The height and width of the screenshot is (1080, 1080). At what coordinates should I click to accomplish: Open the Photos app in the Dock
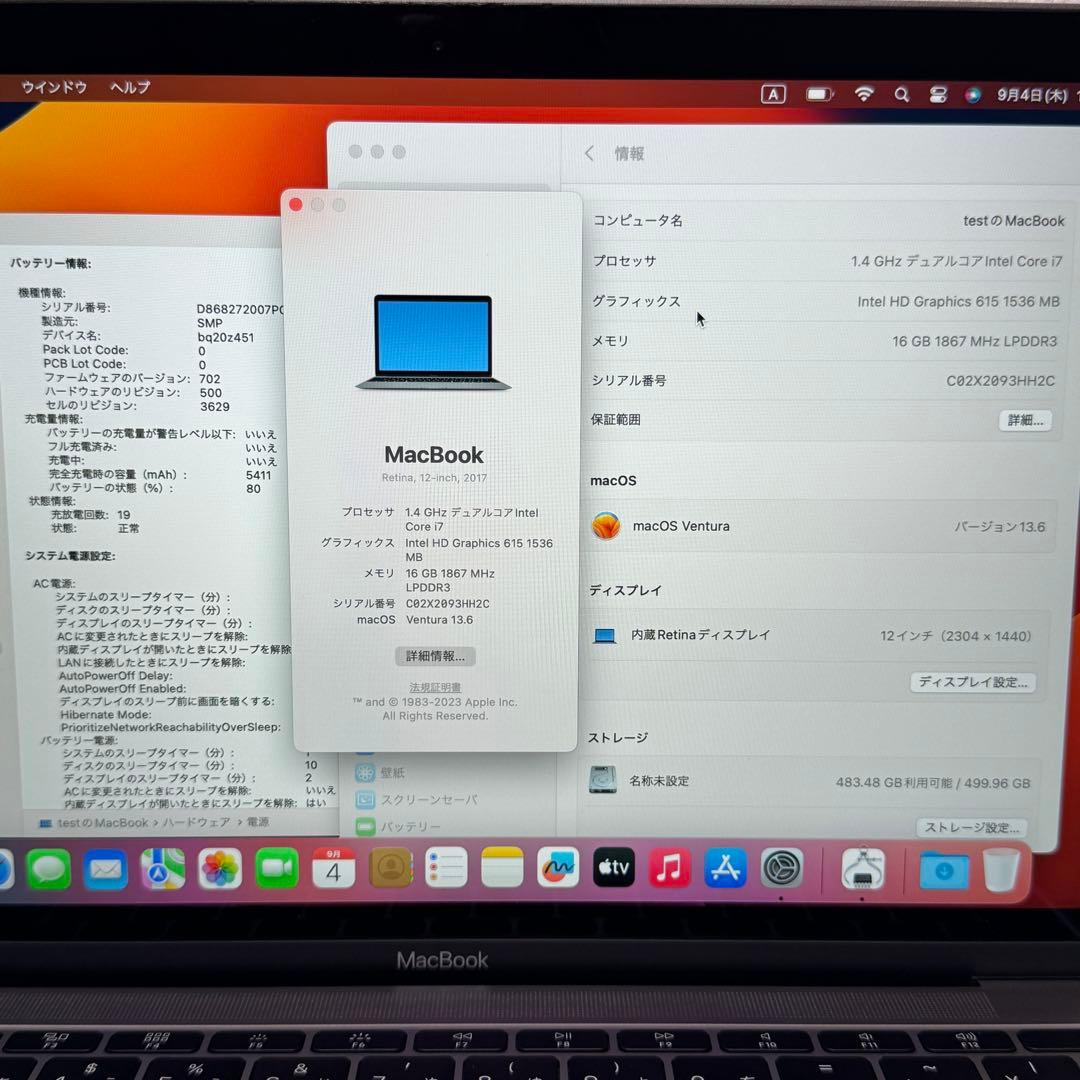221,869
